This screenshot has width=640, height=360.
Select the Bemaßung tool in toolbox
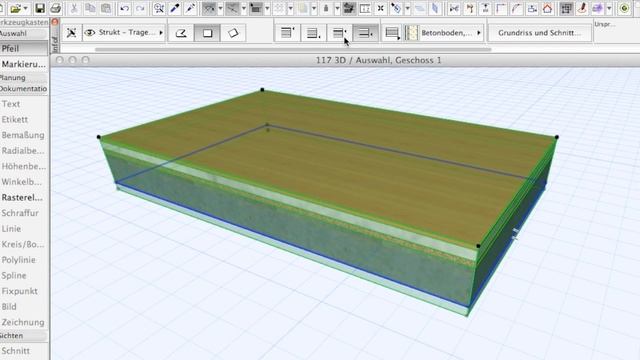pyautogui.click(x=24, y=135)
